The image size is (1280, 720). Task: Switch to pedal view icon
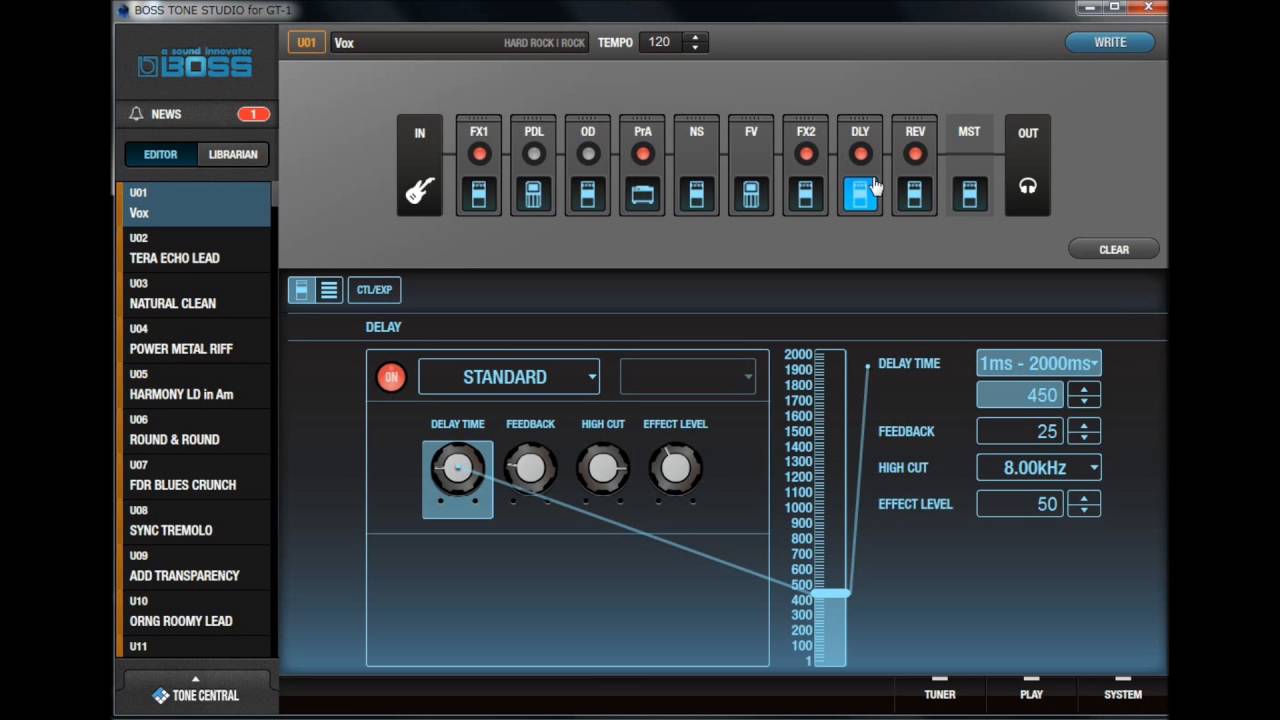pos(301,290)
